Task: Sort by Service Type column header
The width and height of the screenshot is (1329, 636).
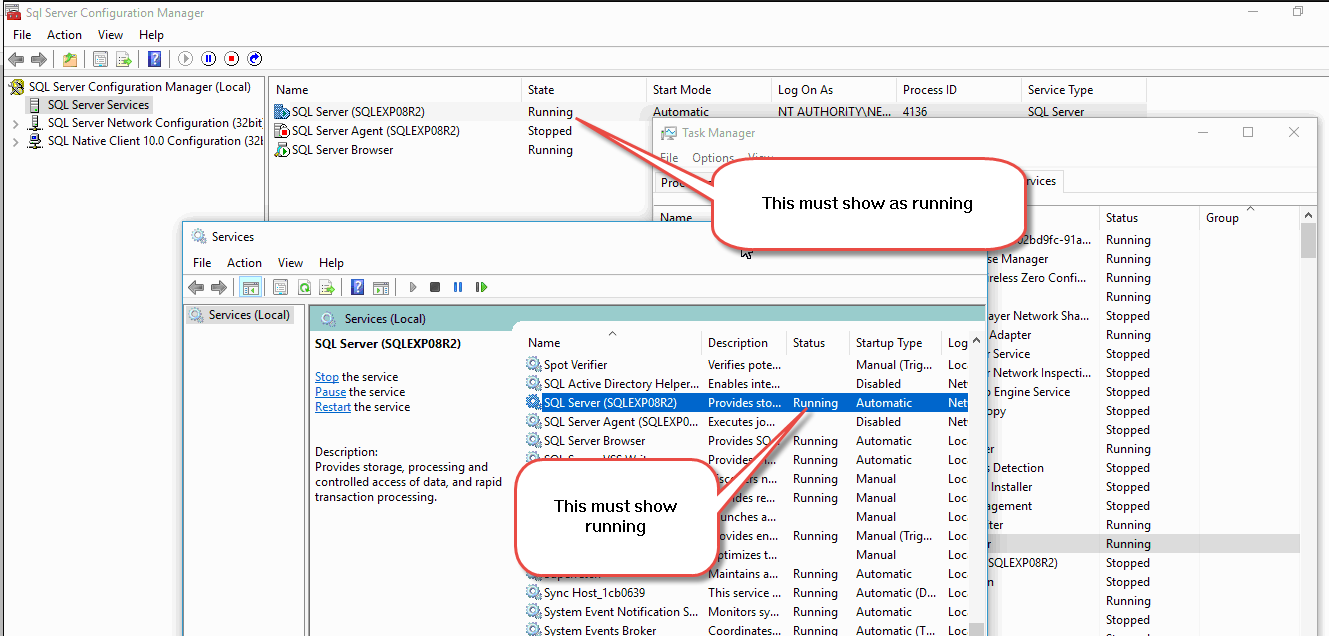Action: click(x=1084, y=90)
